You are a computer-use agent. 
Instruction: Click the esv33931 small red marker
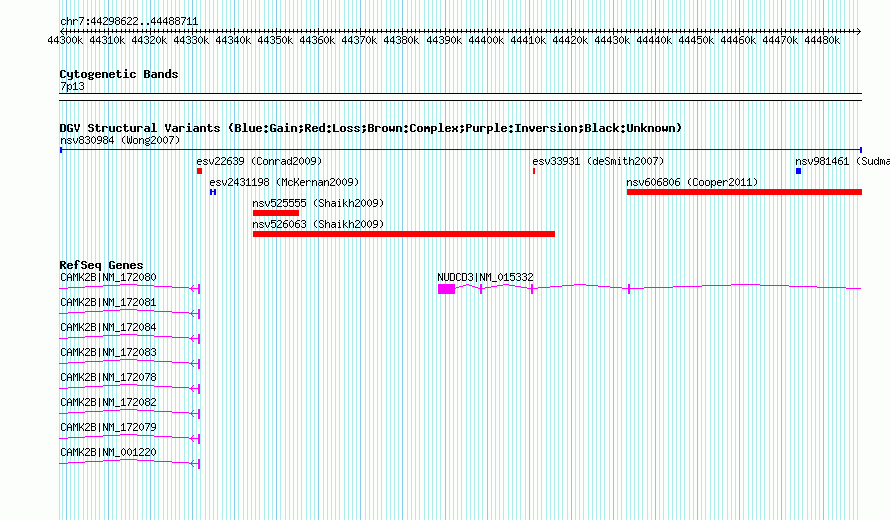534,171
